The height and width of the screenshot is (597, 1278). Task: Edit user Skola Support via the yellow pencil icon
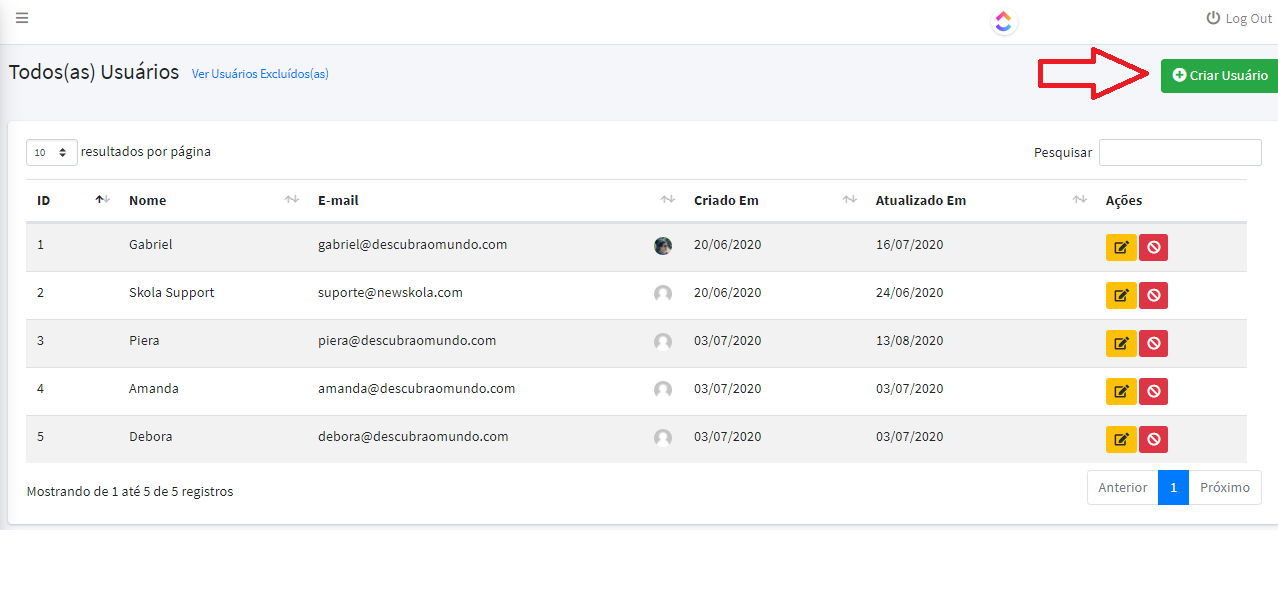point(1121,295)
